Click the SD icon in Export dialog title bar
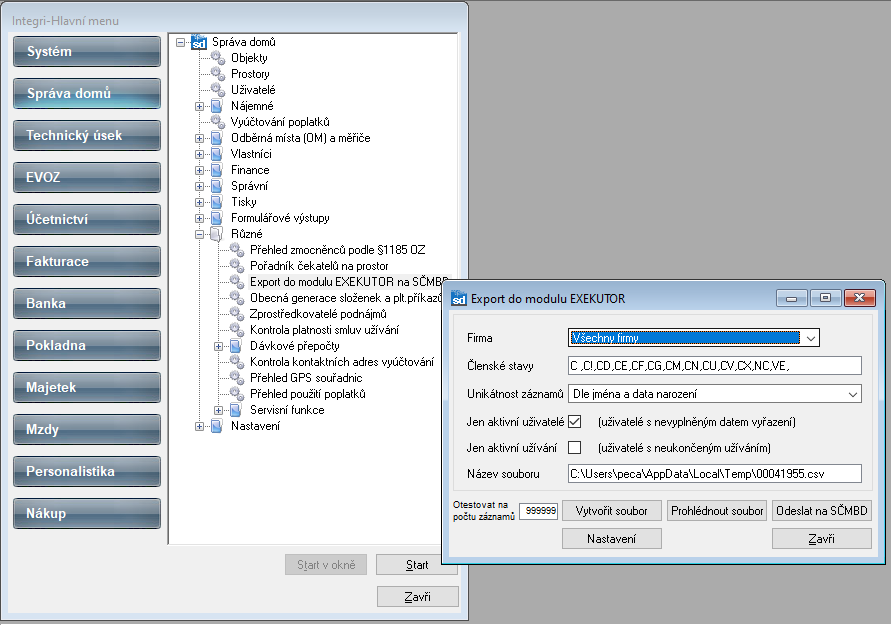 click(459, 298)
